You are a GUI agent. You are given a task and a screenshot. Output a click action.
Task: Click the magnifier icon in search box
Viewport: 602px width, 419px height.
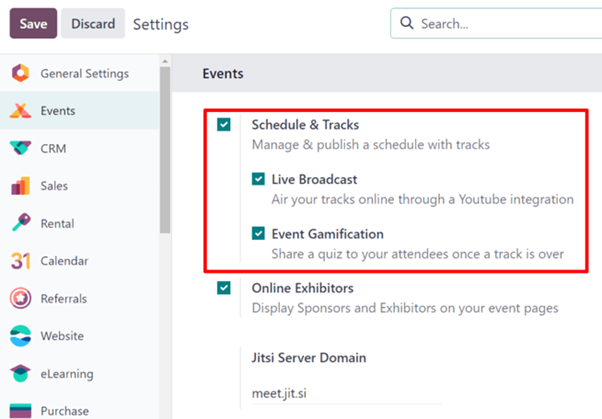[407, 23]
